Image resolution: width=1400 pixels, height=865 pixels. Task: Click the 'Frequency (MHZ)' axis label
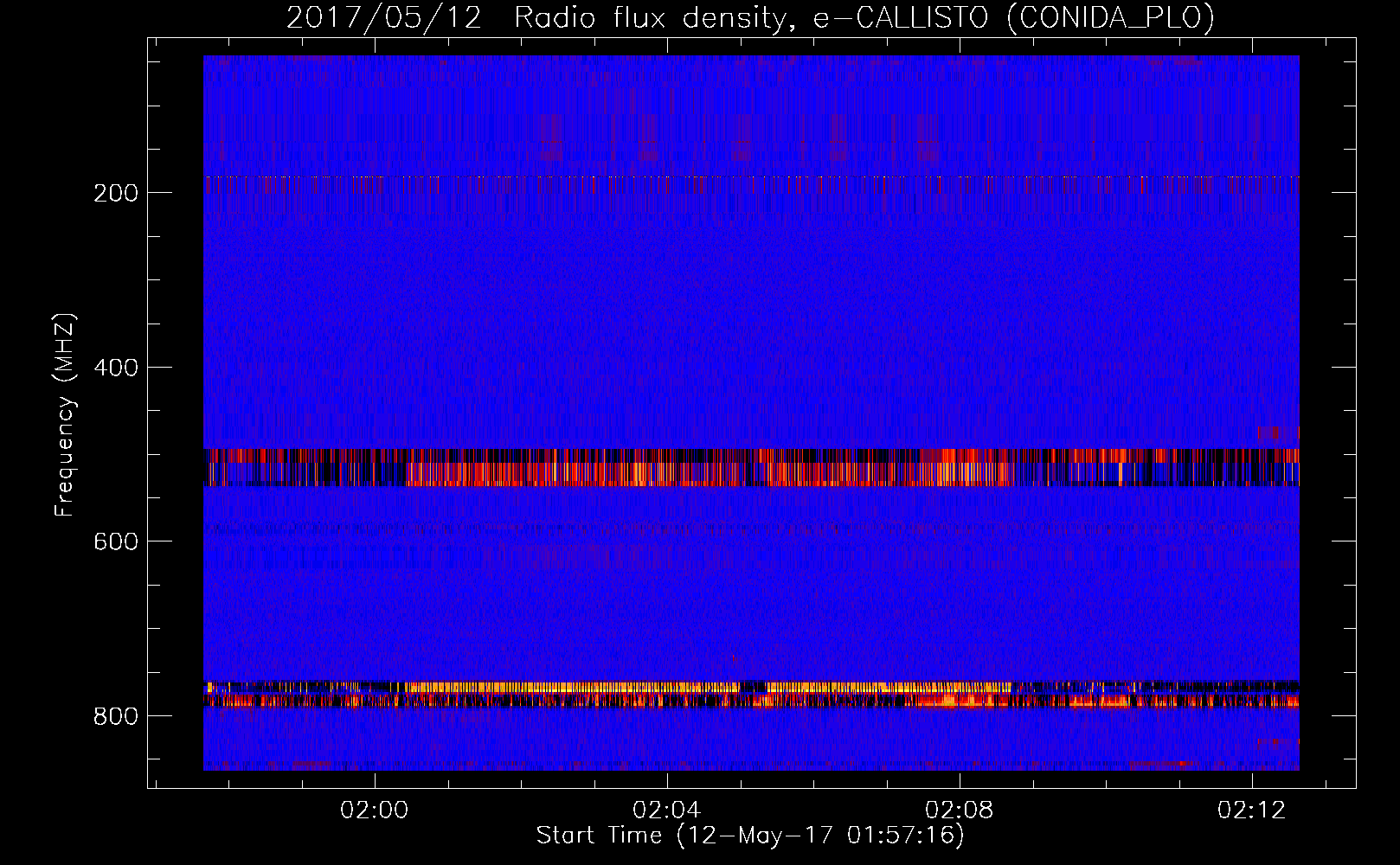click(65, 414)
